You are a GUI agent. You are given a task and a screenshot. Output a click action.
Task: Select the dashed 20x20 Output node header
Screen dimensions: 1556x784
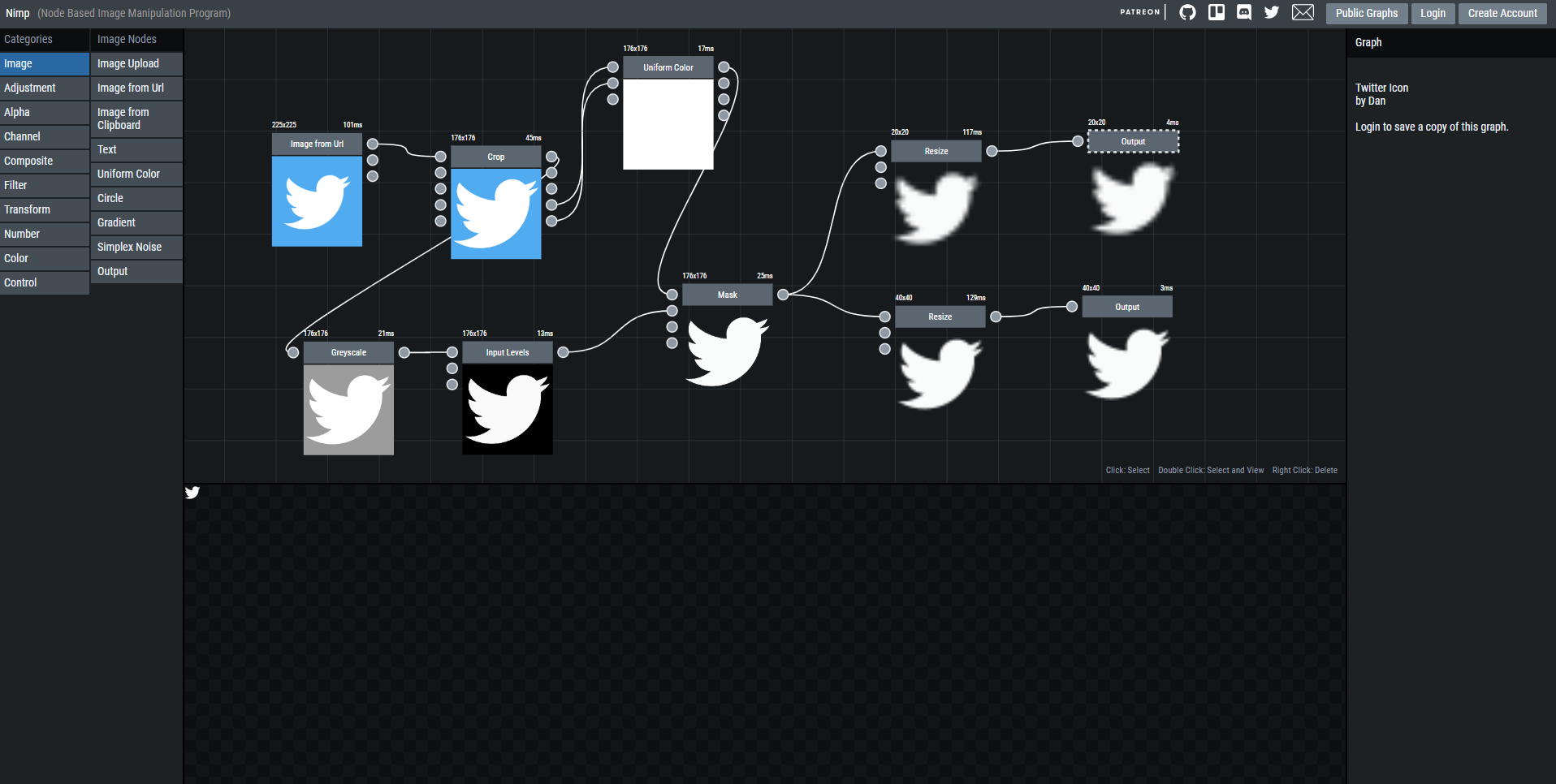point(1133,141)
